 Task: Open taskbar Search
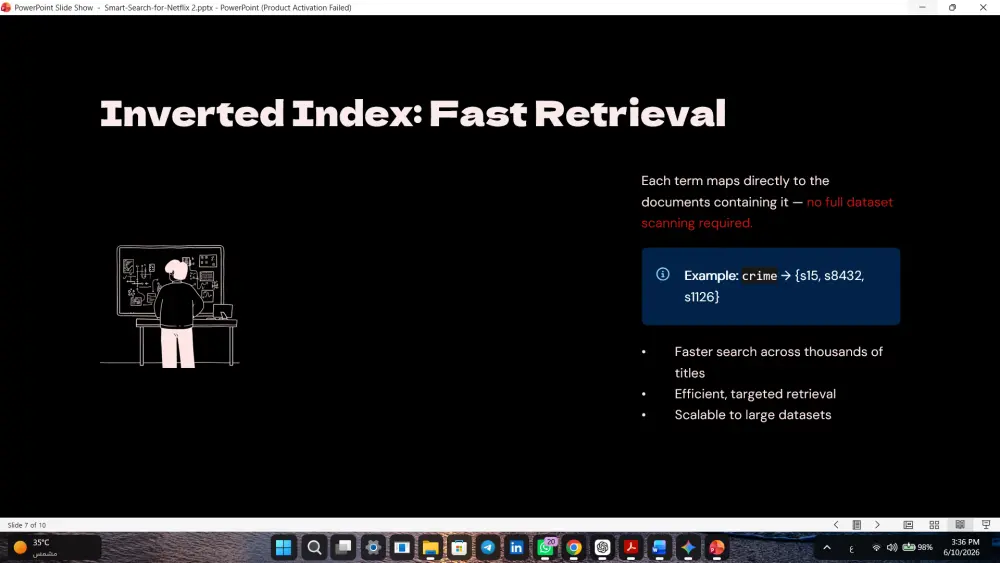click(314, 547)
